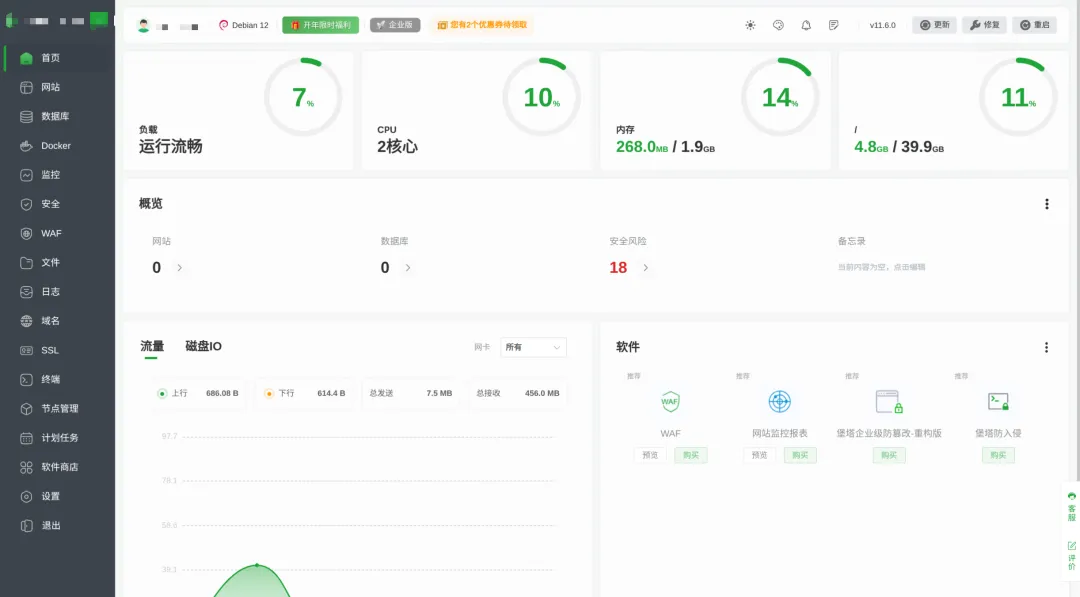Click the 总接收 456.0 MB stat

[517, 393]
